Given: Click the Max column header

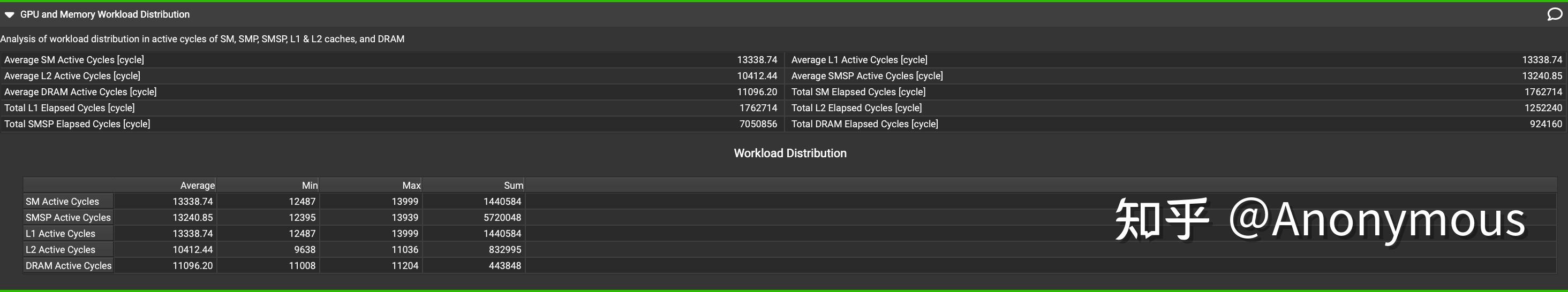Looking at the screenshot, I should pos(411,186).
